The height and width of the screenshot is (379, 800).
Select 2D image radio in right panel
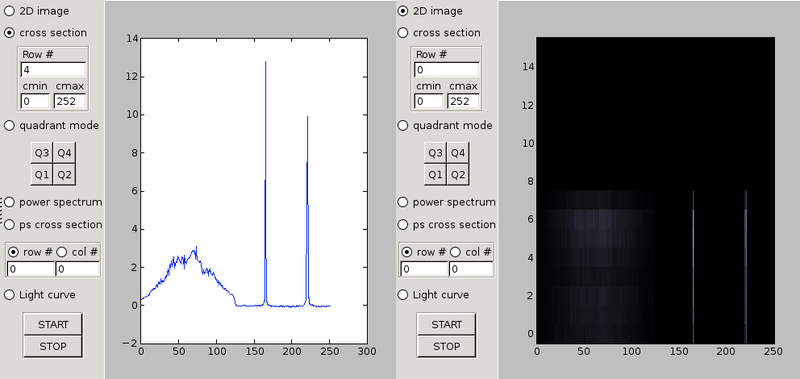coord(403,11)
